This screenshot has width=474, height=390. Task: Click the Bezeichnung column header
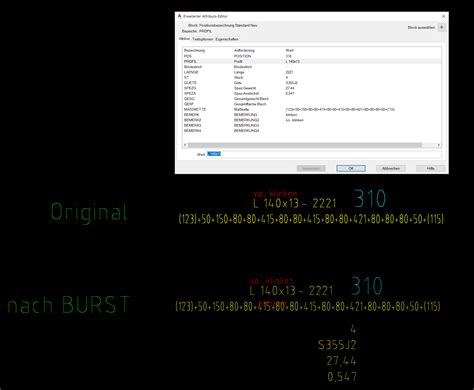(x=194, y=50)
